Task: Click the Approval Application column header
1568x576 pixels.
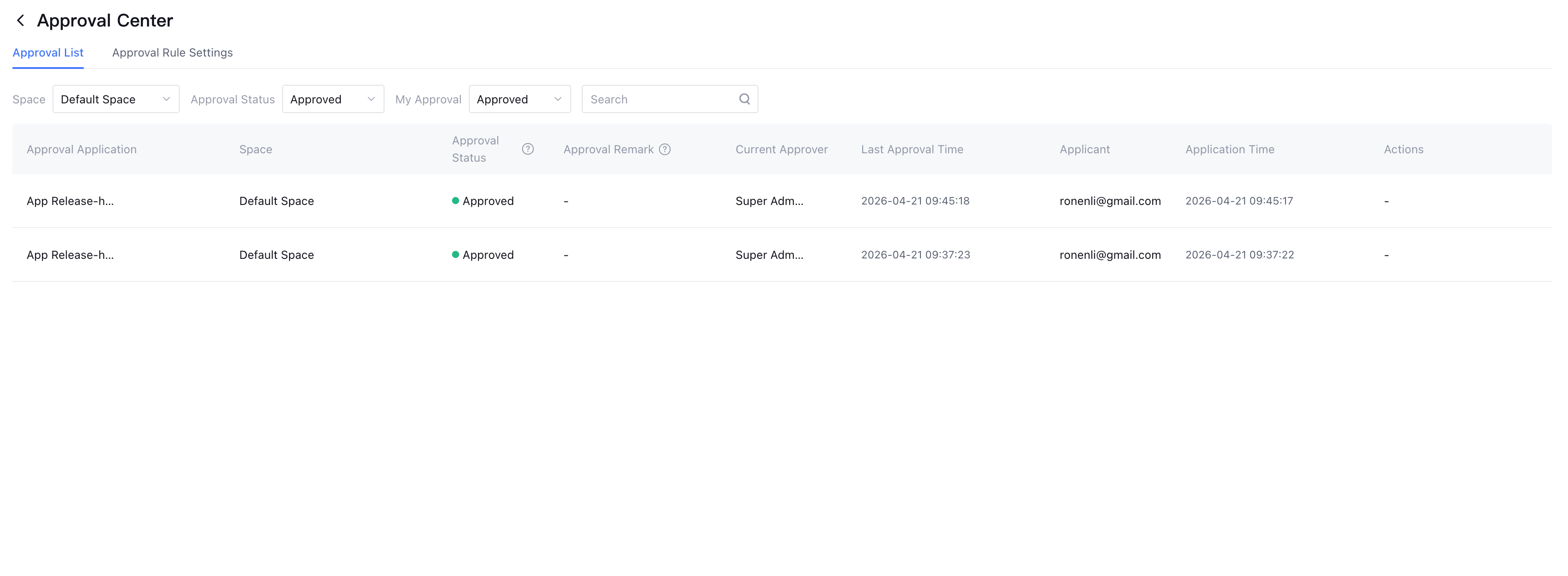Action: click(x=82, y=149)
